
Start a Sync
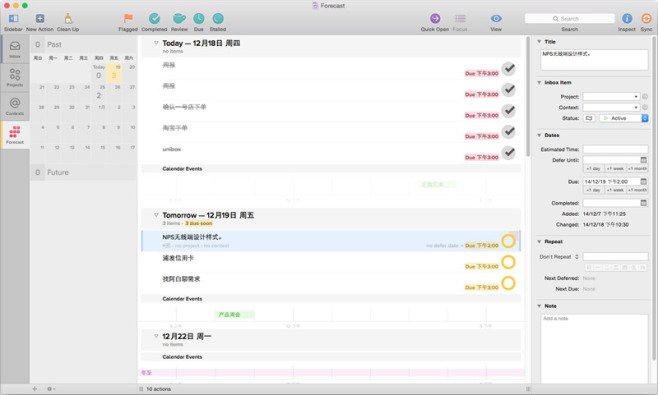click(646, 18)
